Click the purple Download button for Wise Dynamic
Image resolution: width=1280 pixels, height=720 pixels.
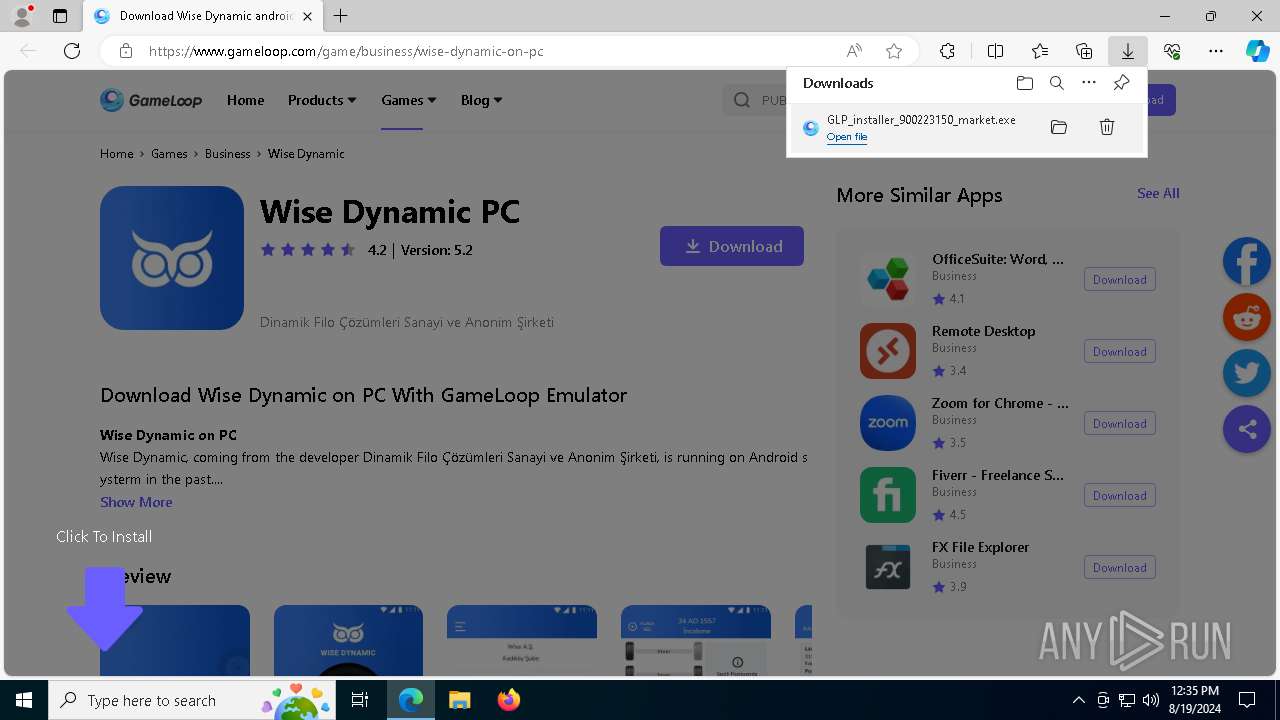pyautogui.click(x=732, y=246)
